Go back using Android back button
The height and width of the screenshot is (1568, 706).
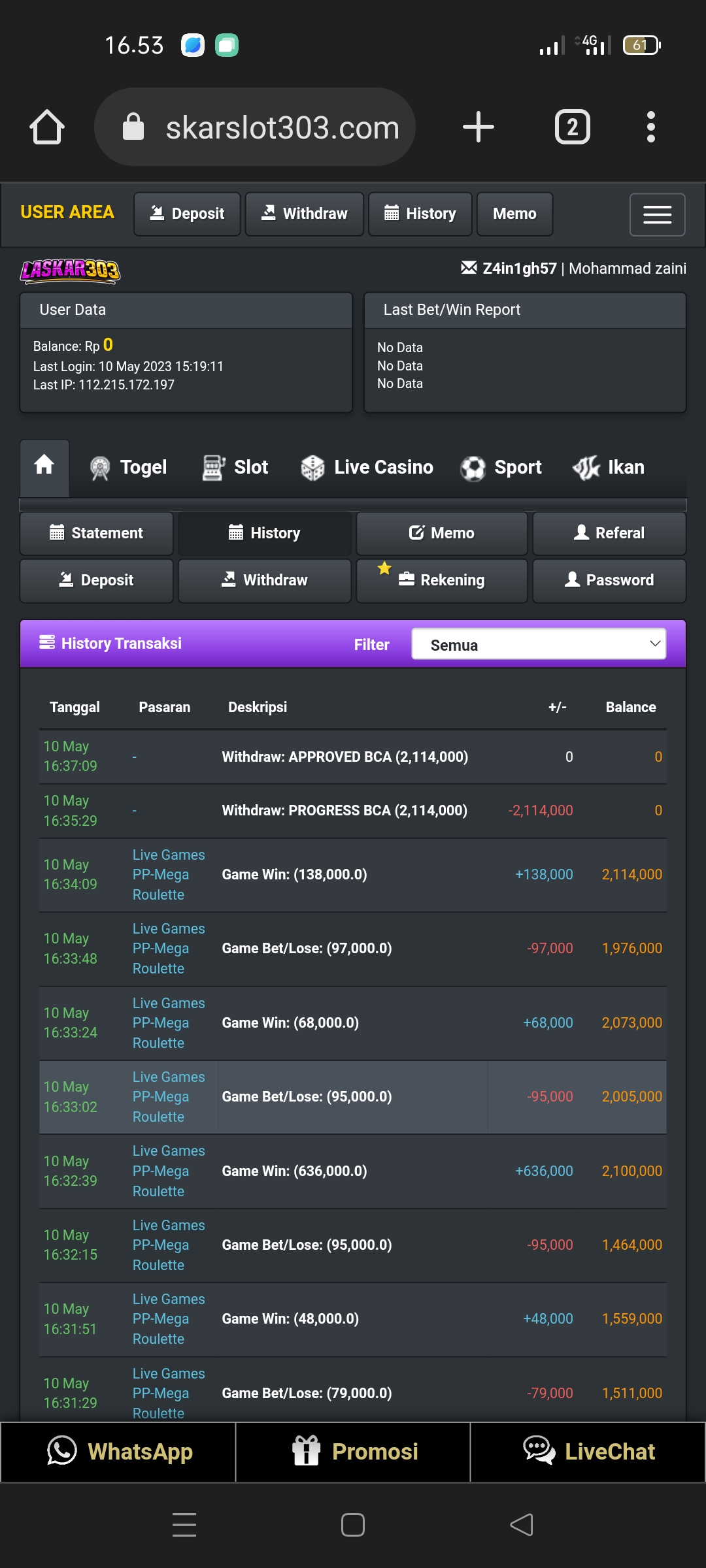[522, 1525]
